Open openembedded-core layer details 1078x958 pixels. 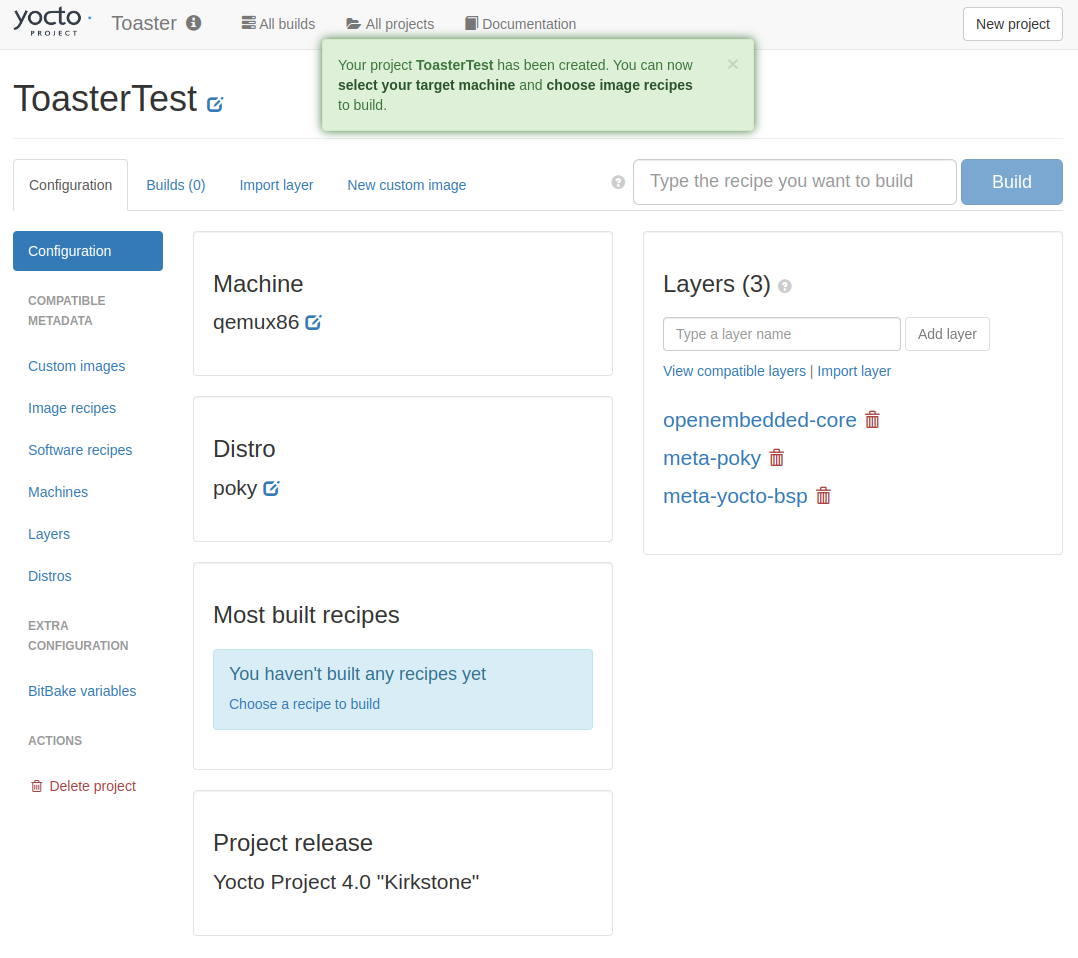click(x=760, y=420)
